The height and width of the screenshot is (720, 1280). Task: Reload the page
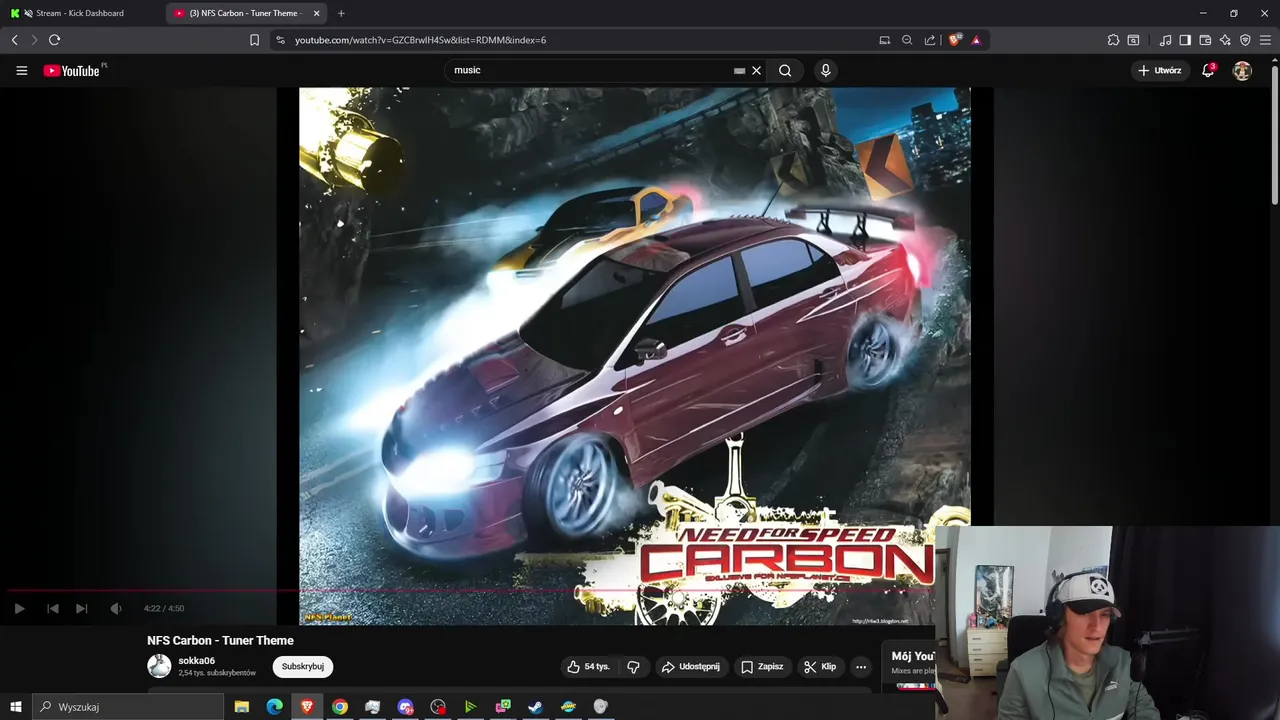coord(54,40)
